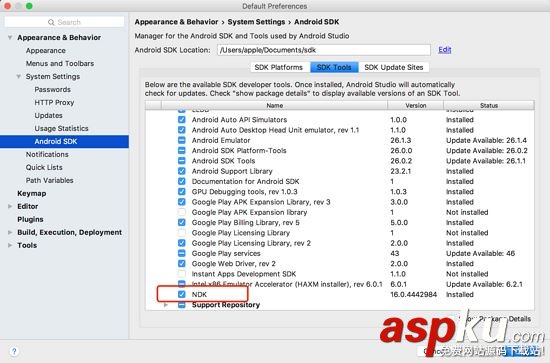
Task: Expand Support Repository row
Action: tap(166, 305)
